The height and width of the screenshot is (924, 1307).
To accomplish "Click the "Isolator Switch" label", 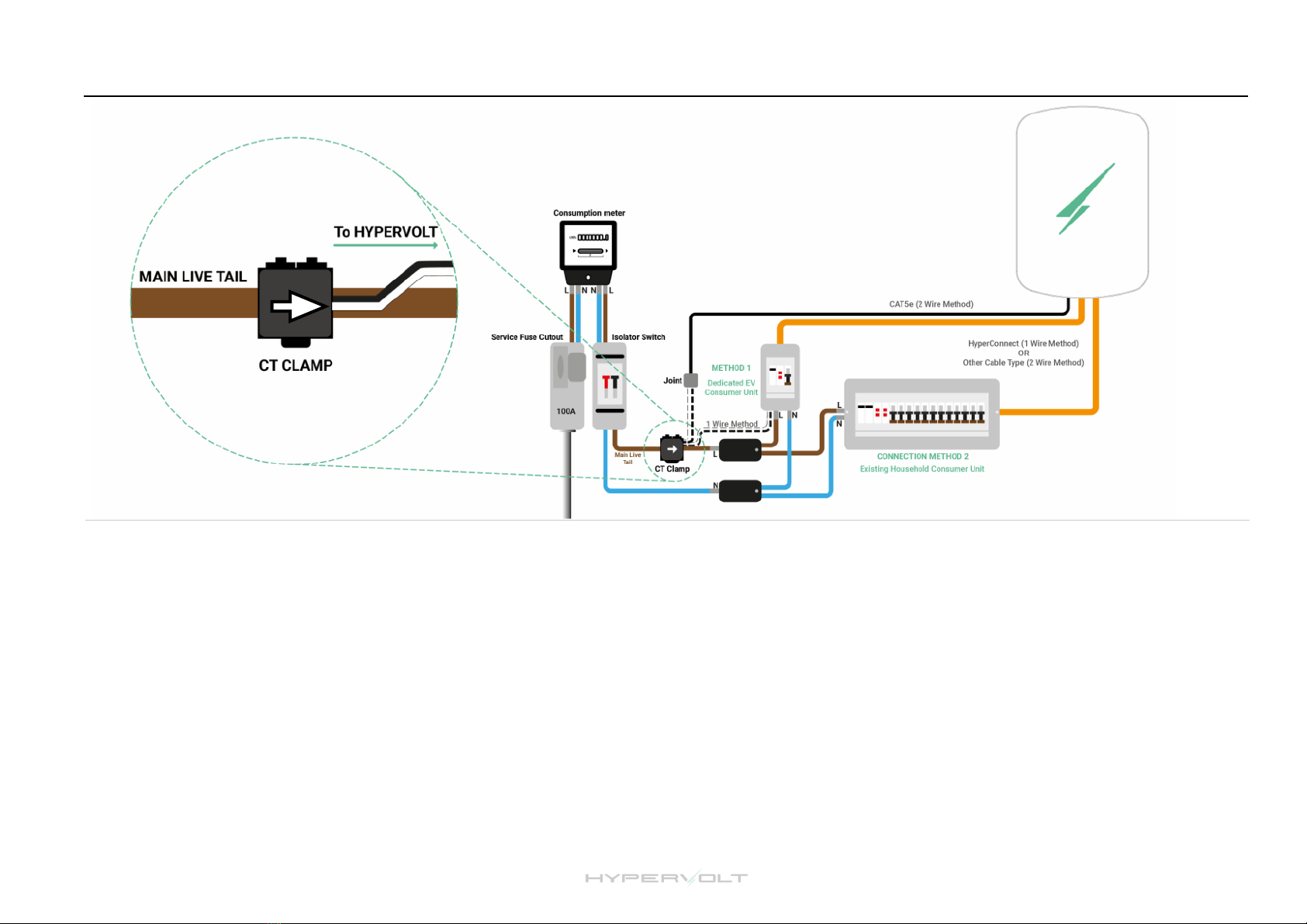I will pyautogui.click(x=638, y=337).
